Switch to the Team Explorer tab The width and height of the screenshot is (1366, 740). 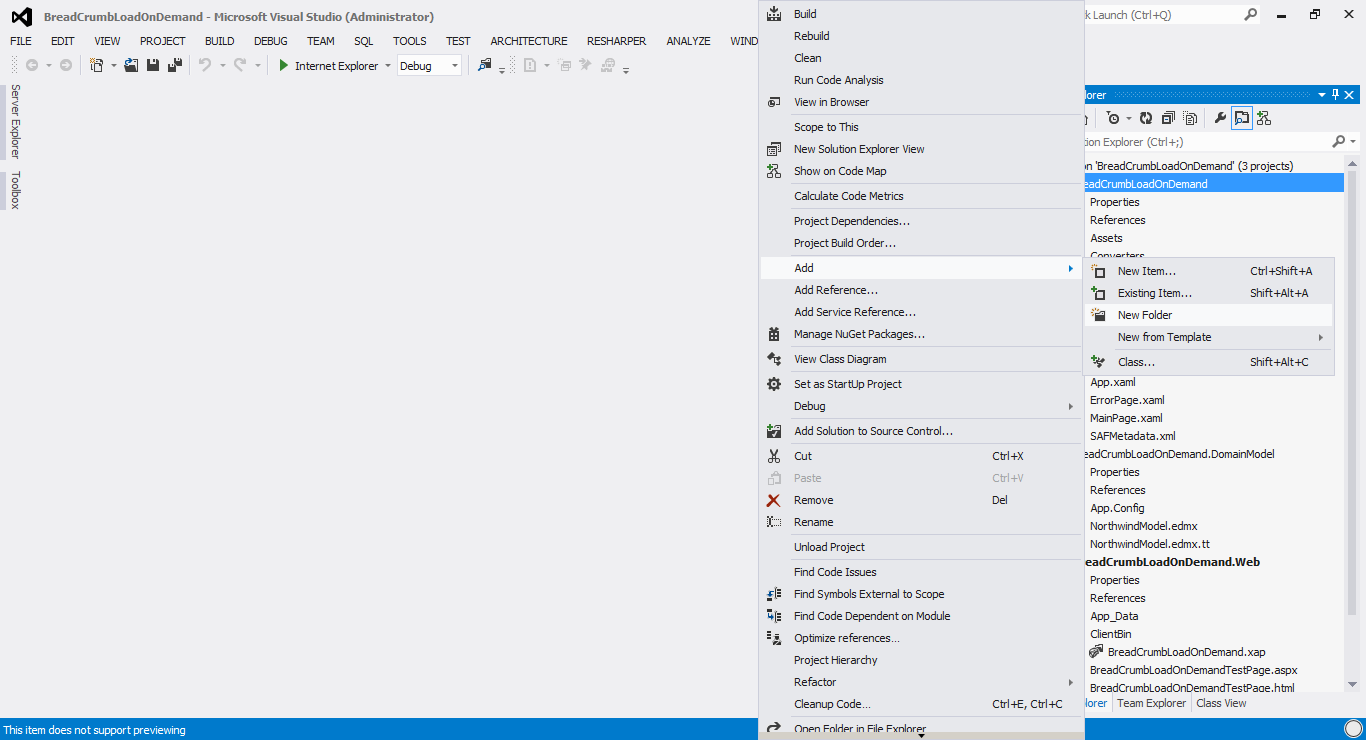click(1151, 703)
